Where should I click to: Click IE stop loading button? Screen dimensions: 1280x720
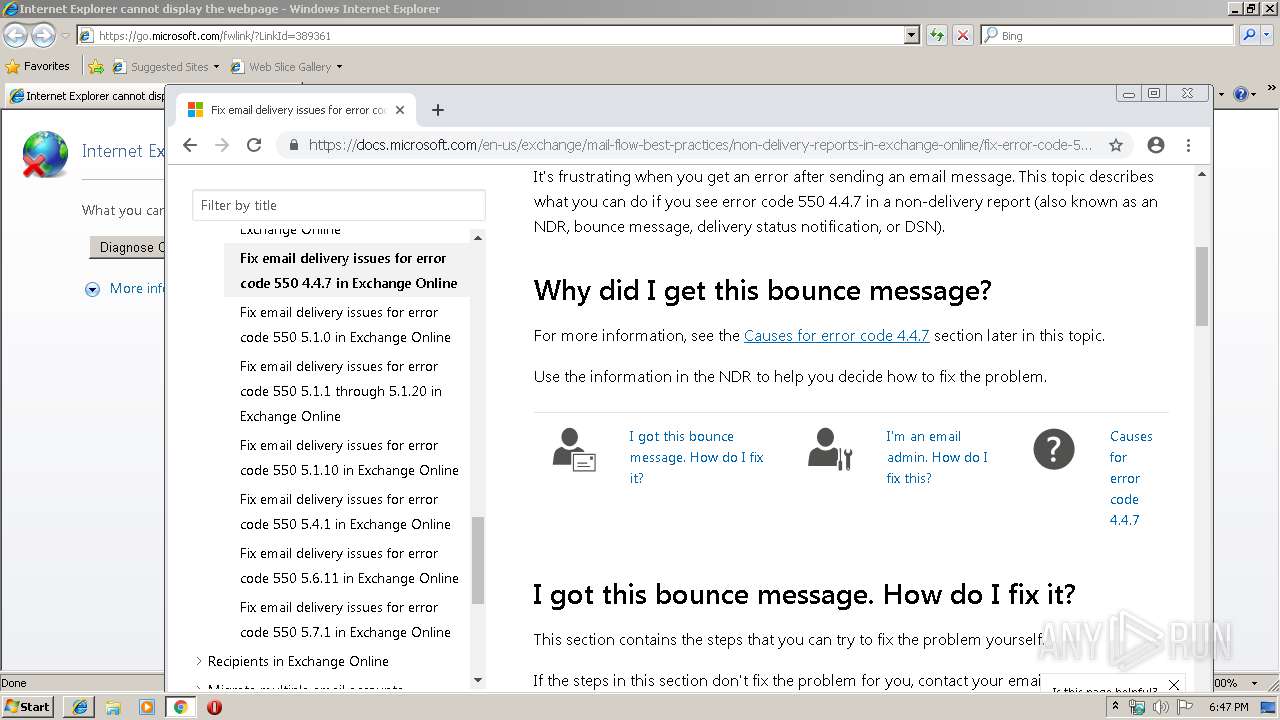point(962,35)
